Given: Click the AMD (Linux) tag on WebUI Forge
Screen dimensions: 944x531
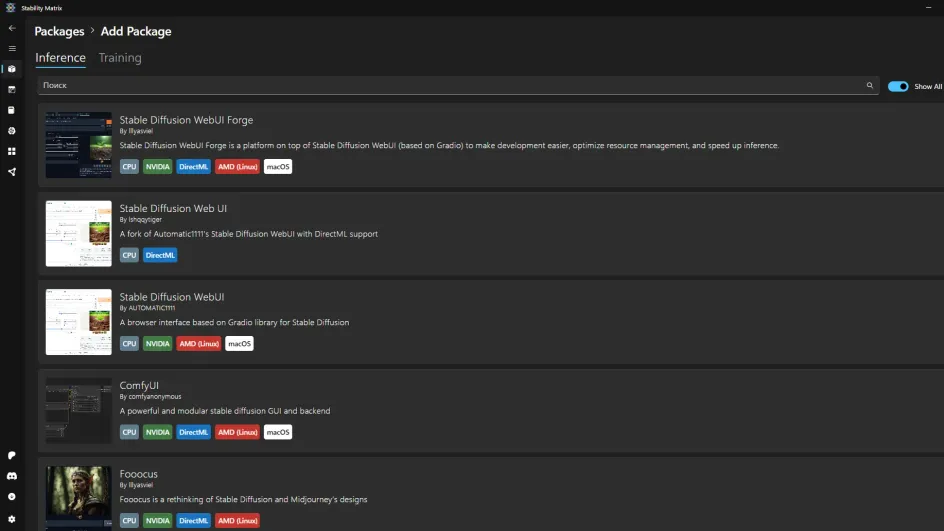Looking at the screenshot, I should [x=237, y=167].
